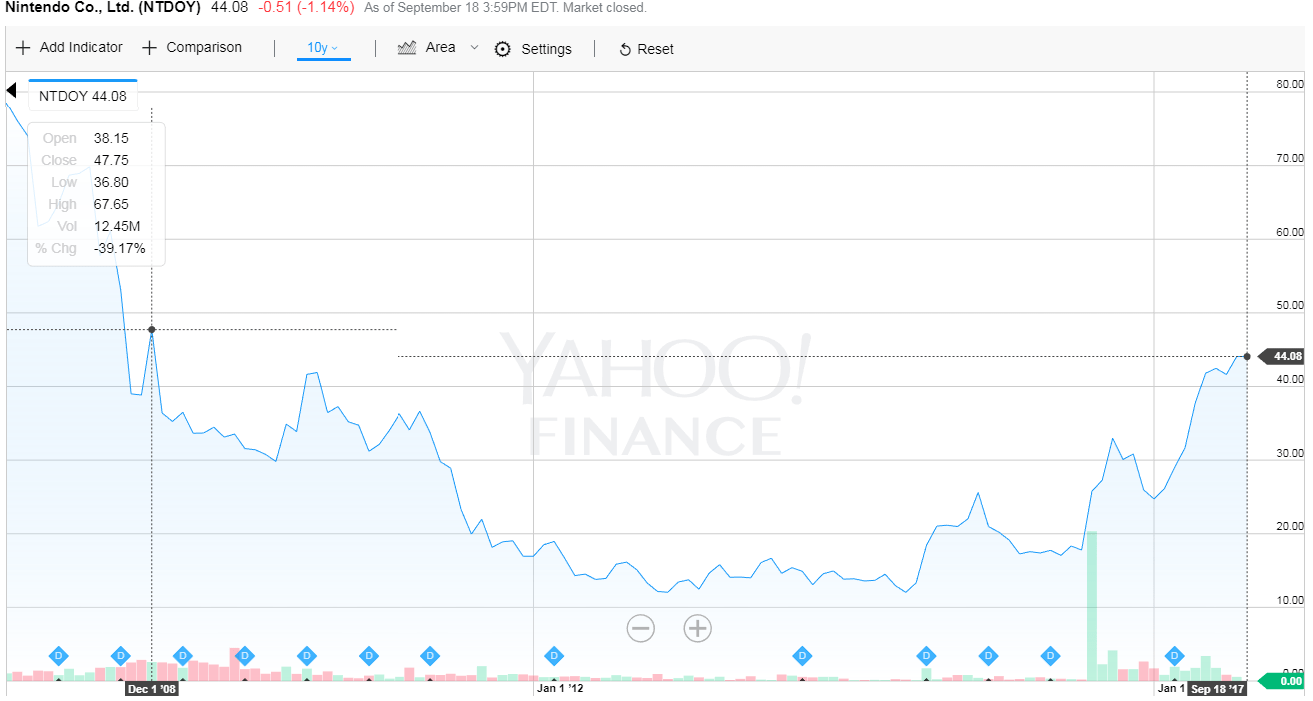Click the green 0.00 volume tag
Viewport: 1313px width, 701px height.
click(x=1284, y=681)
